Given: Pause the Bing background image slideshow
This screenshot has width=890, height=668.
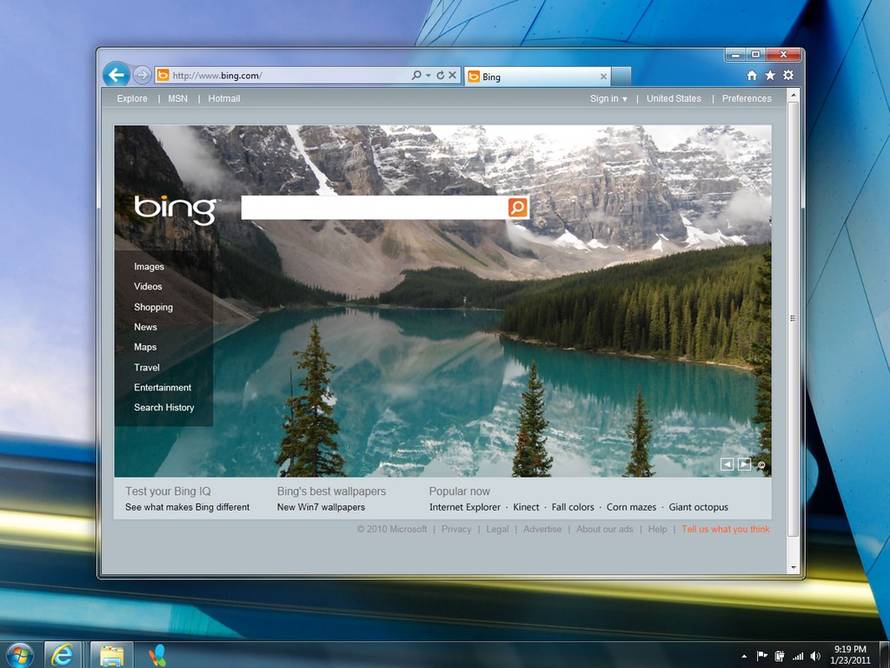Looking at the screenshot, I should pyautogui.click(x=762, y=464).
